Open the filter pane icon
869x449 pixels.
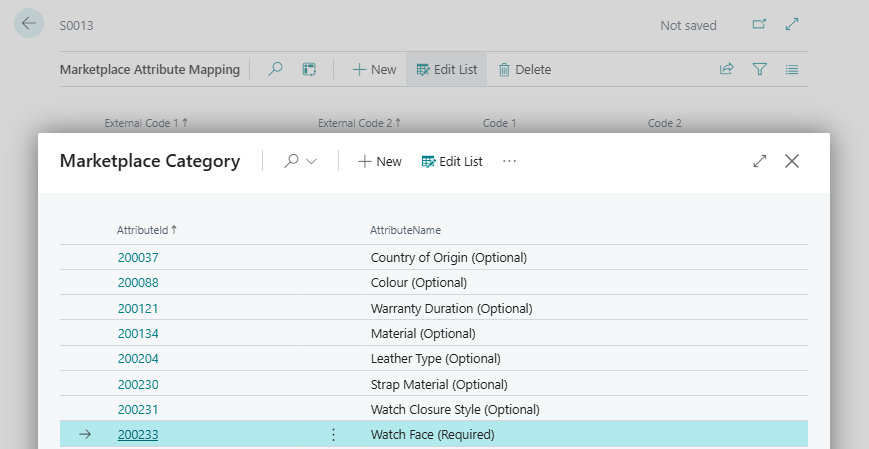[x=760, y=69]
